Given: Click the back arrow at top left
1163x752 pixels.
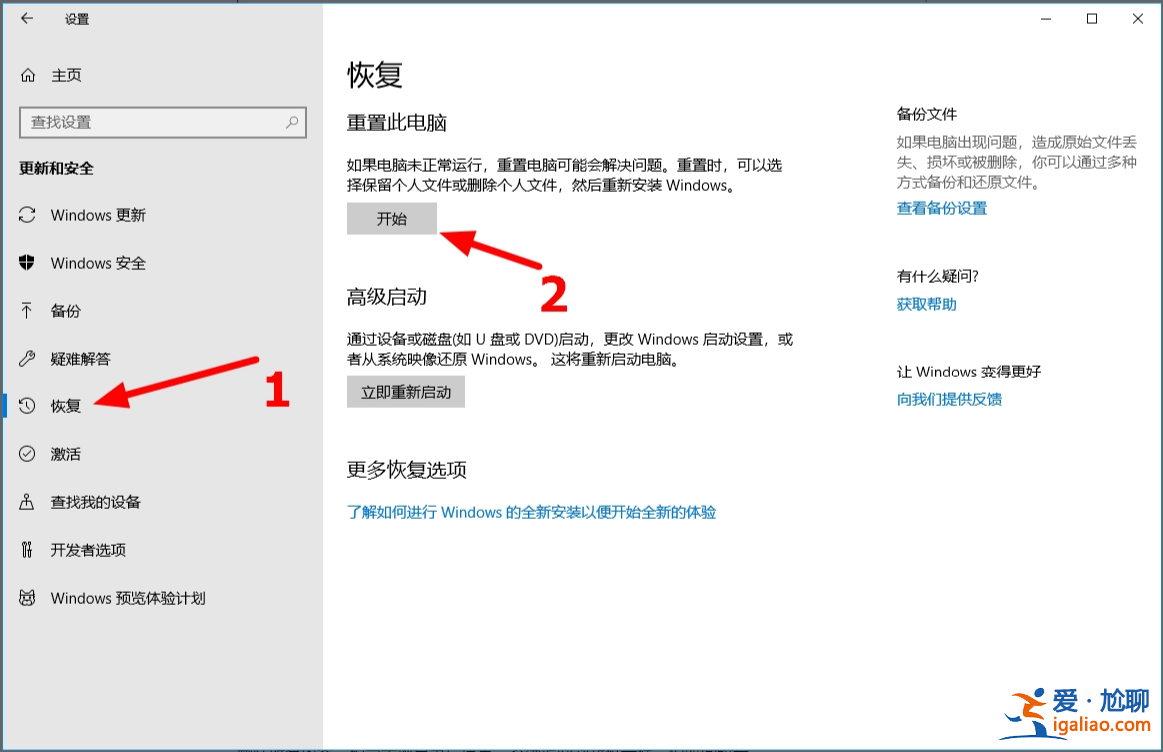Looking at the screenshot, I should click(x=25, y=17).
